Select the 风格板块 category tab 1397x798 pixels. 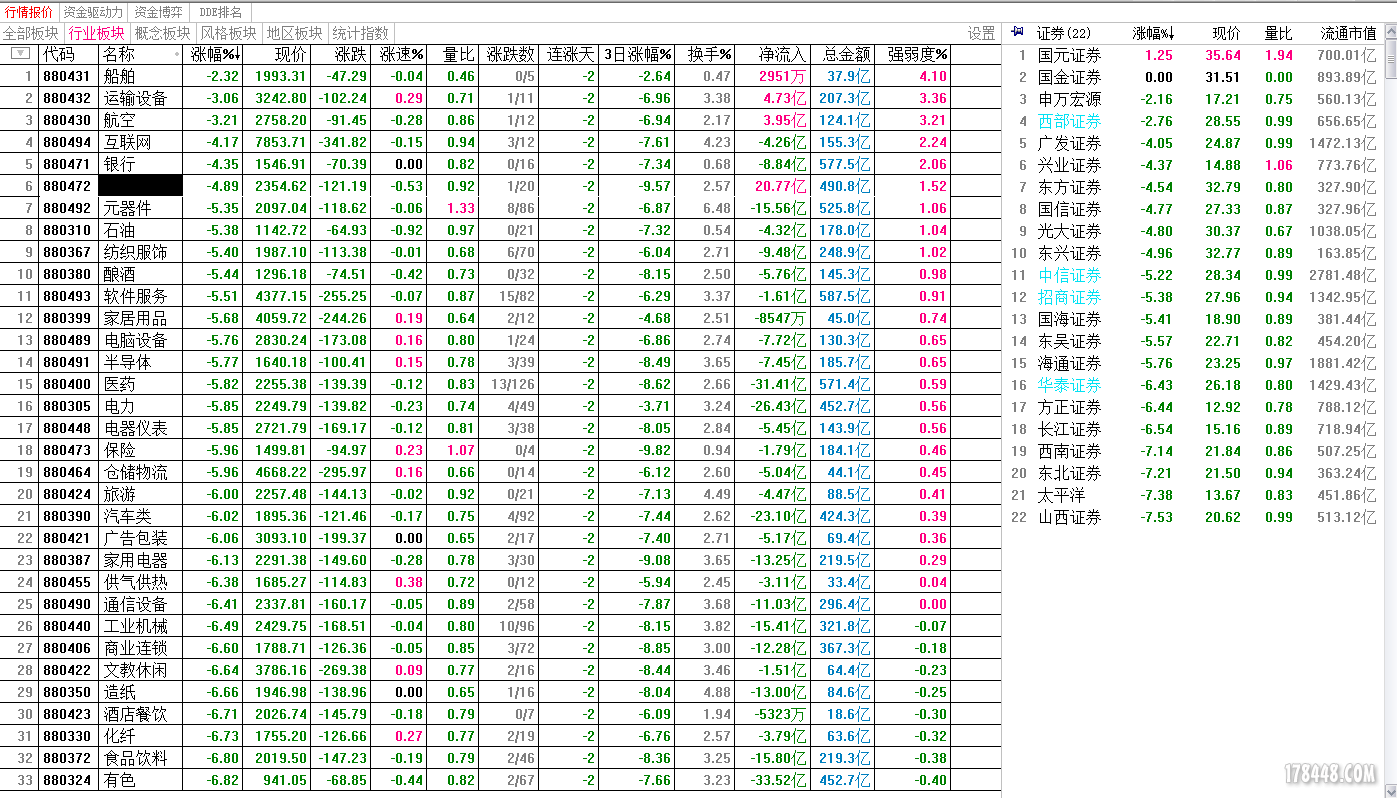228,33
